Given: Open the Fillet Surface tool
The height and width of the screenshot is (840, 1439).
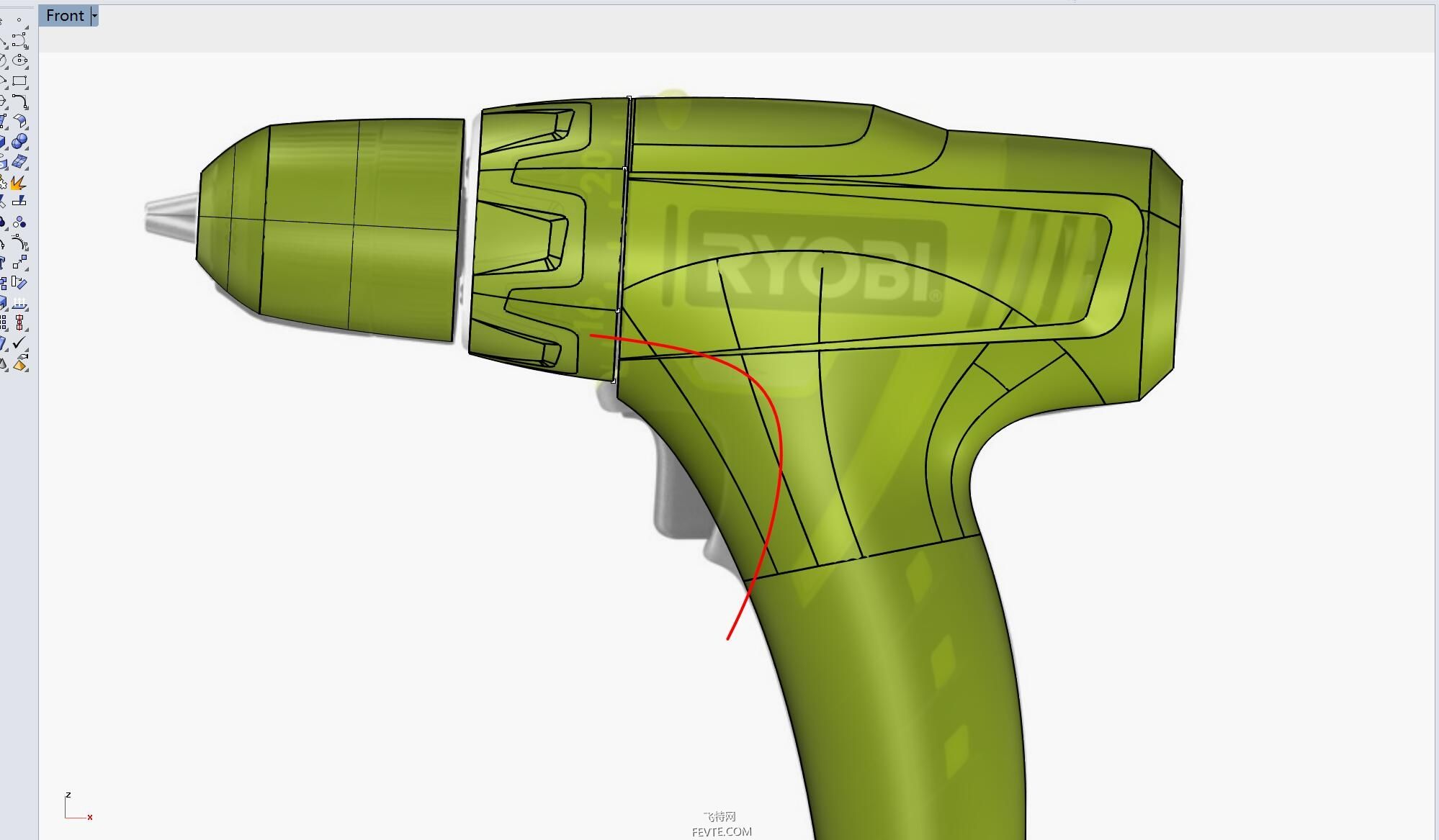Looking at the screenshot, I should [x=20, y=121].
